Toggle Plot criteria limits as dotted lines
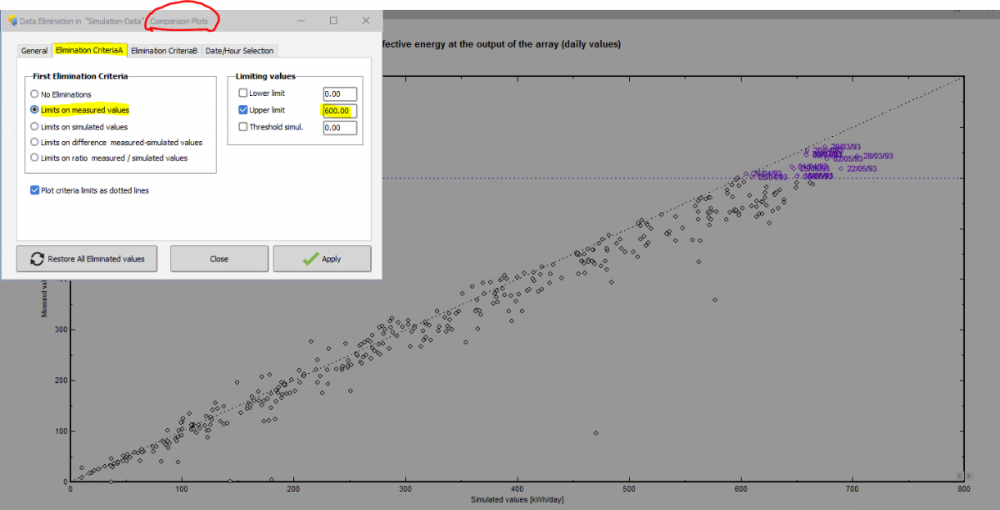Image resolution: width=1000 pixels, height=510 pixels. tap(36, 190)
